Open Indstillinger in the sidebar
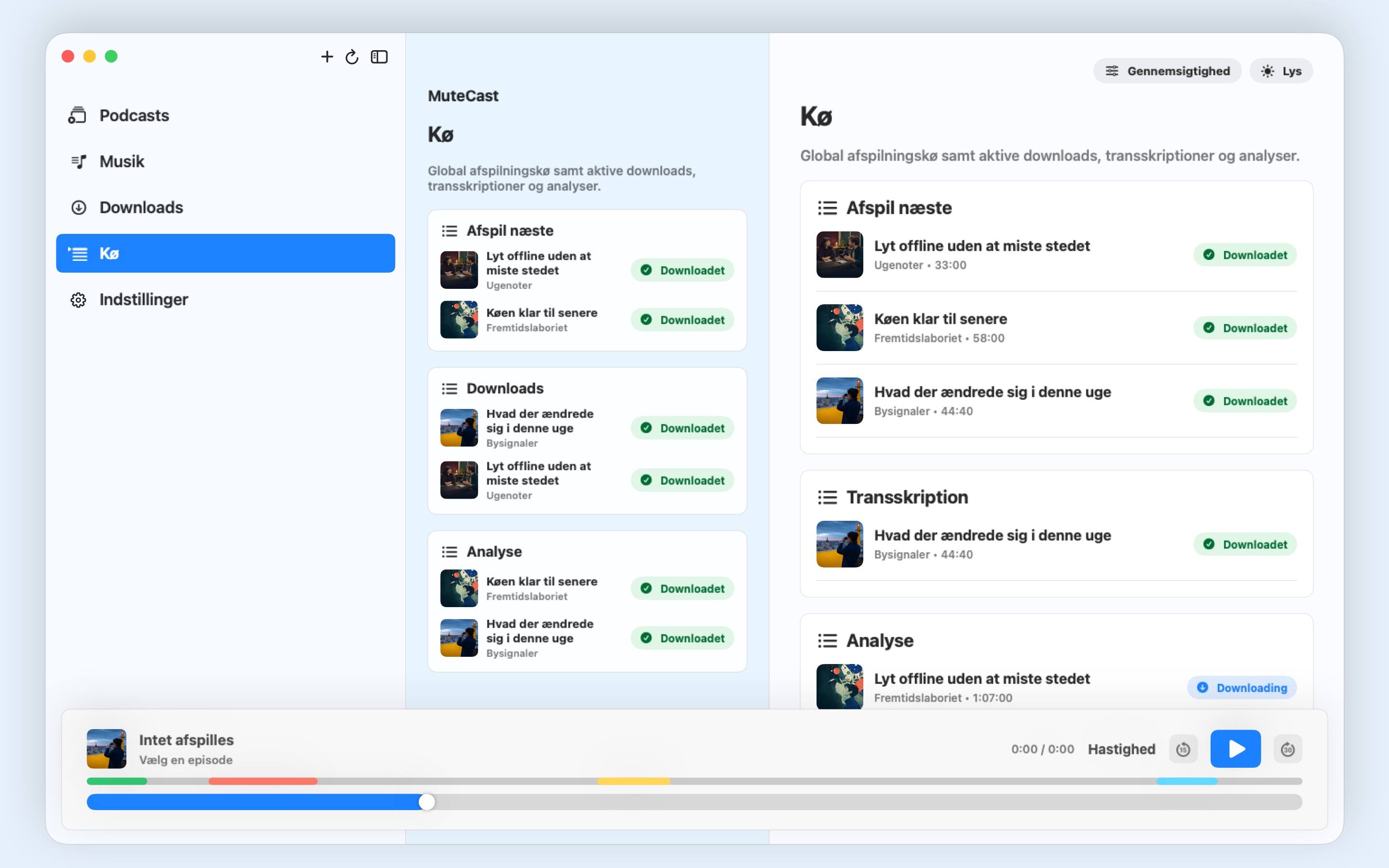Screen dimensions: 1389x868 226,299
